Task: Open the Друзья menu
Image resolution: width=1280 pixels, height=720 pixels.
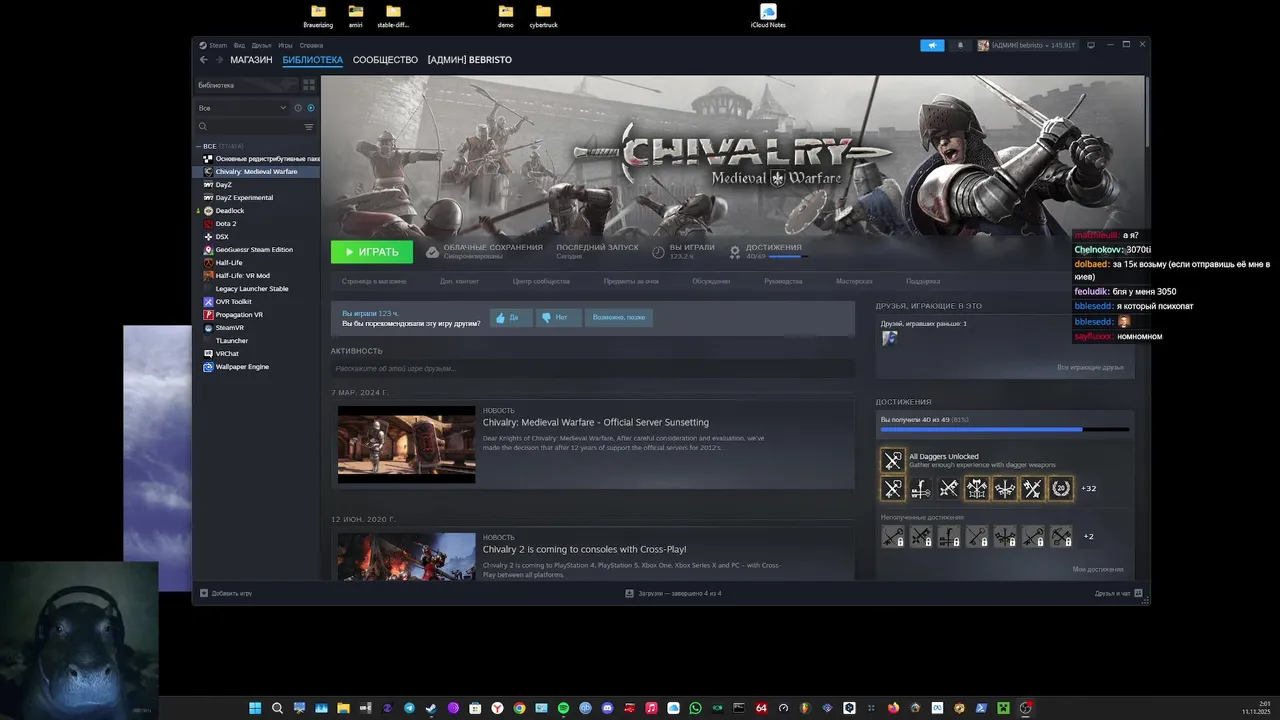Action: tap(261, 45)
